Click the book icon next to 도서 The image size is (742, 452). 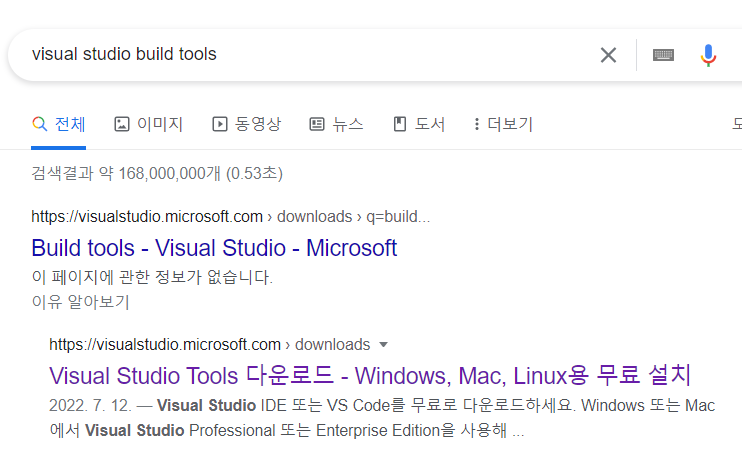(x=400, y=124)
